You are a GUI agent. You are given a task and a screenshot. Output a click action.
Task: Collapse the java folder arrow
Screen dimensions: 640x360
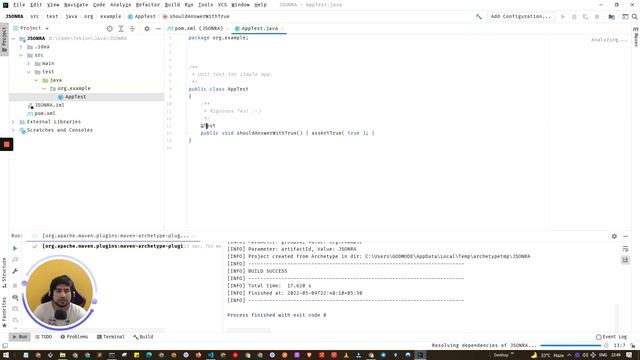[x=36, y=80]
